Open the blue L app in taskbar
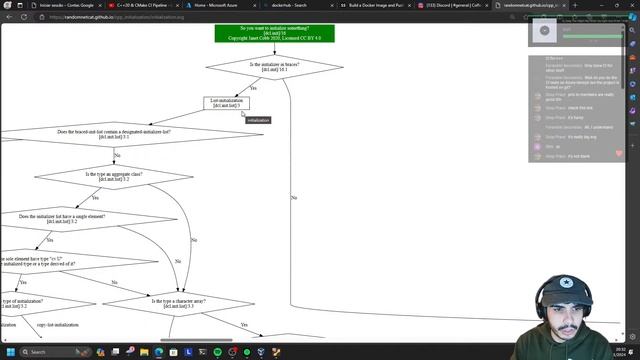640x360 pixels. click(x=188, y=352)
